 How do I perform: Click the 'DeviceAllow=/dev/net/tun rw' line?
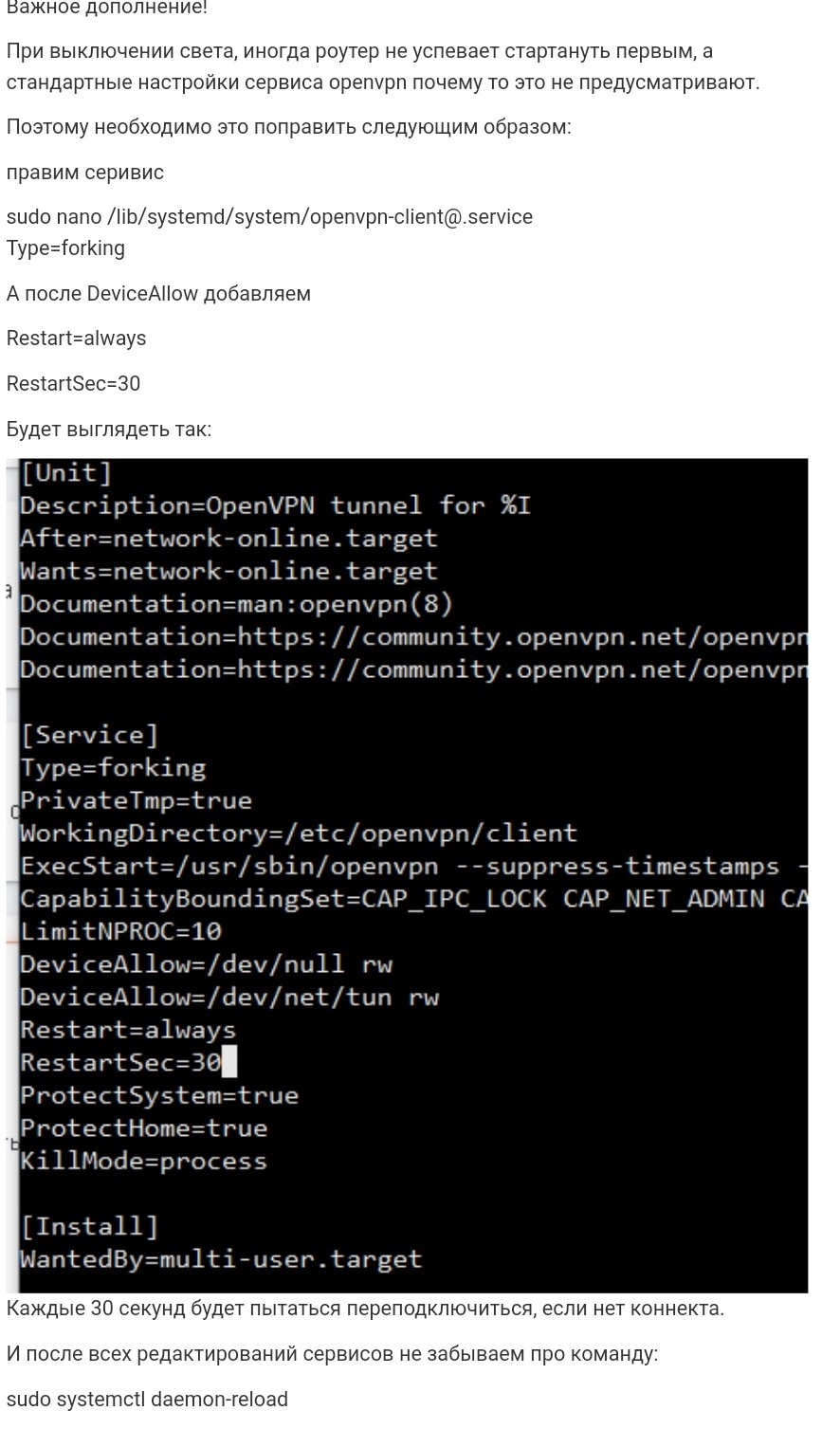[229, 997]
